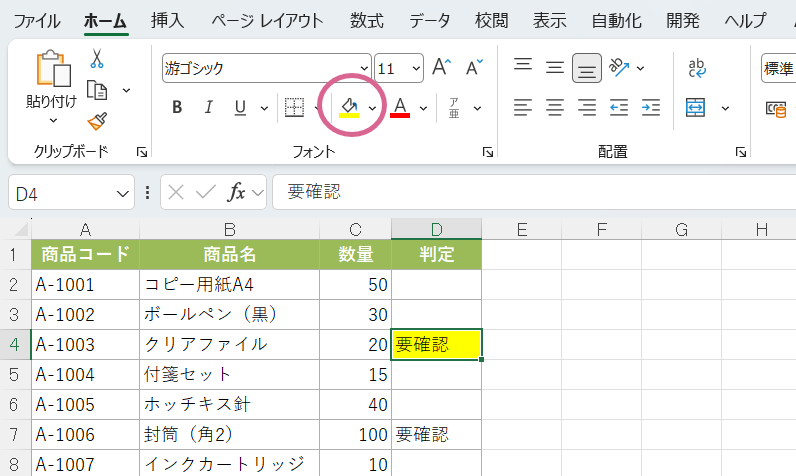Align text to the vertical middle
Screen dimensions: 796x476
[x=555, y=67]
